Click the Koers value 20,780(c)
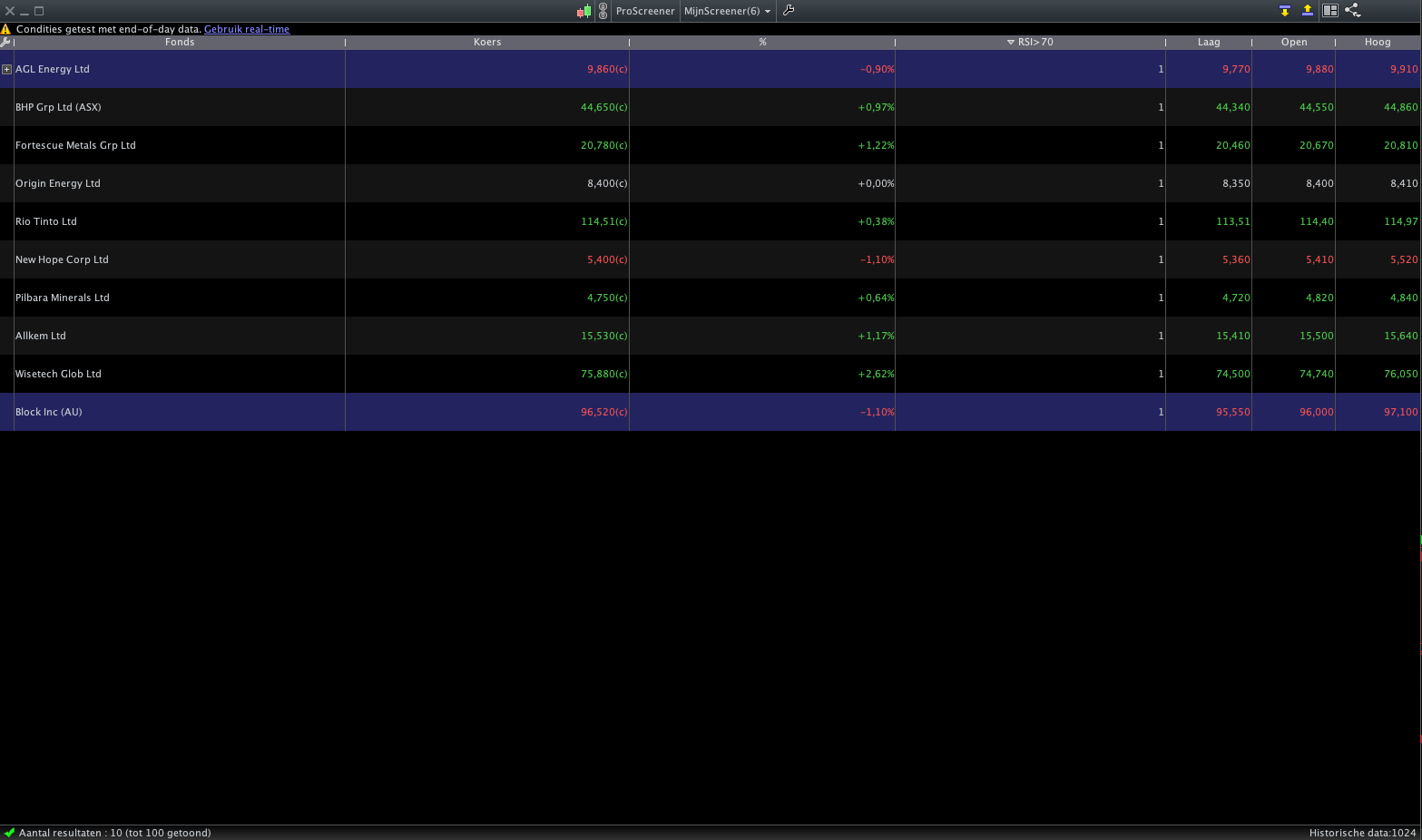1422x840 pixels. click(x=604, y=145)
